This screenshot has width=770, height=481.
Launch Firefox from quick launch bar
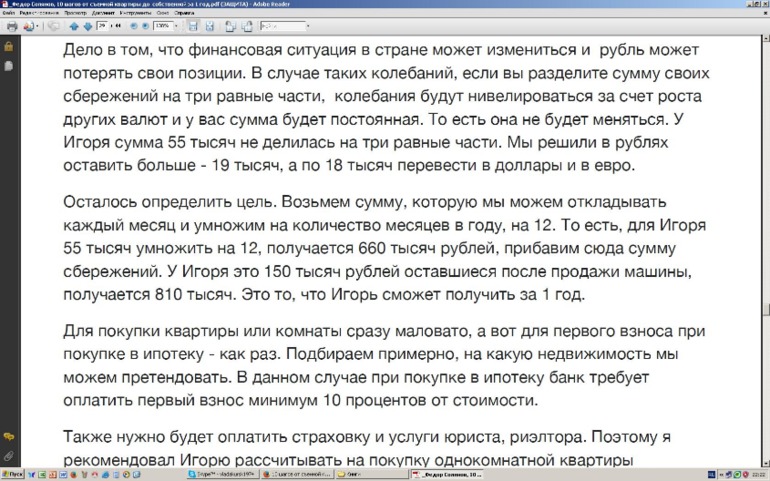coord(74,475)
